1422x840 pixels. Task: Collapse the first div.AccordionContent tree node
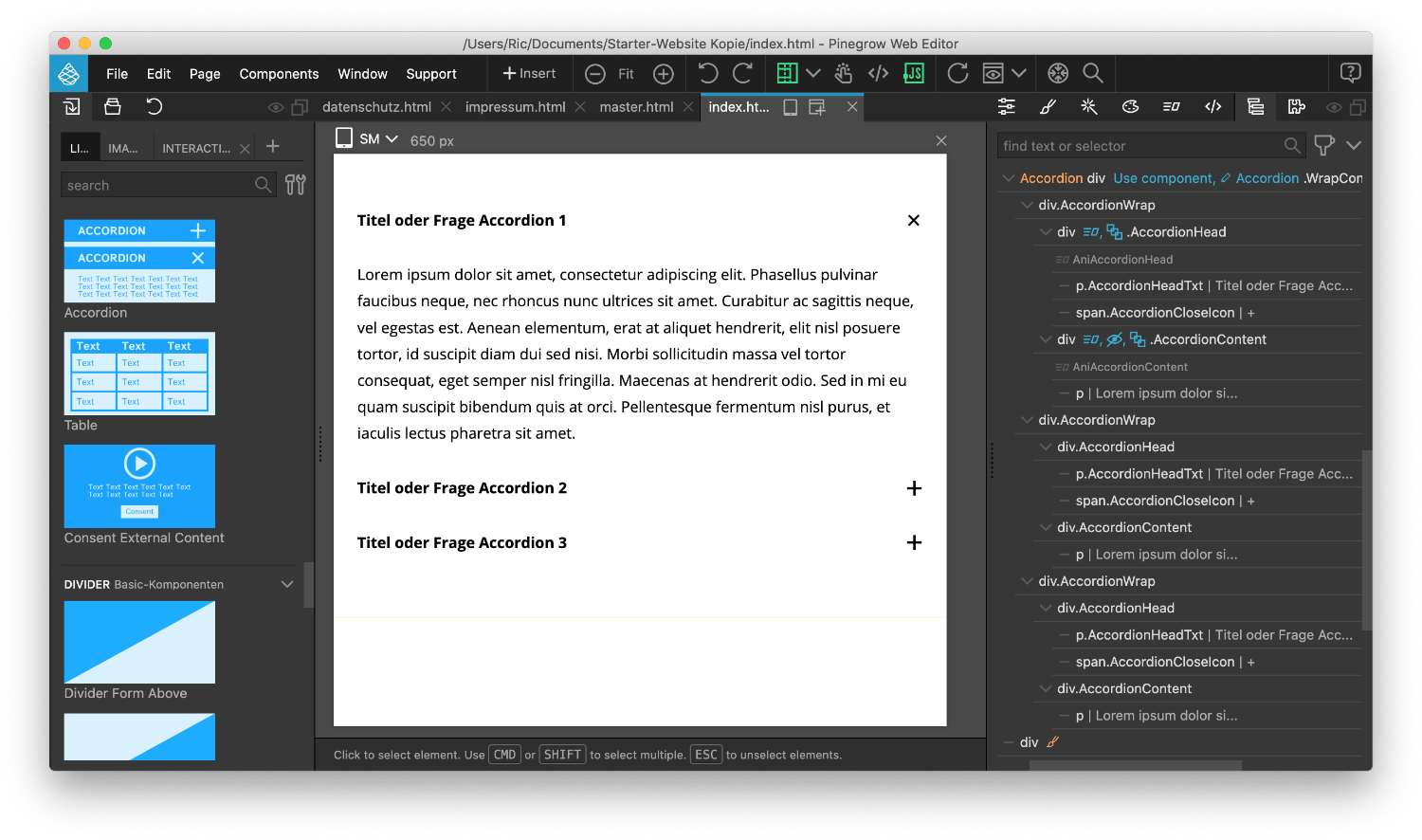[1046, 339]
